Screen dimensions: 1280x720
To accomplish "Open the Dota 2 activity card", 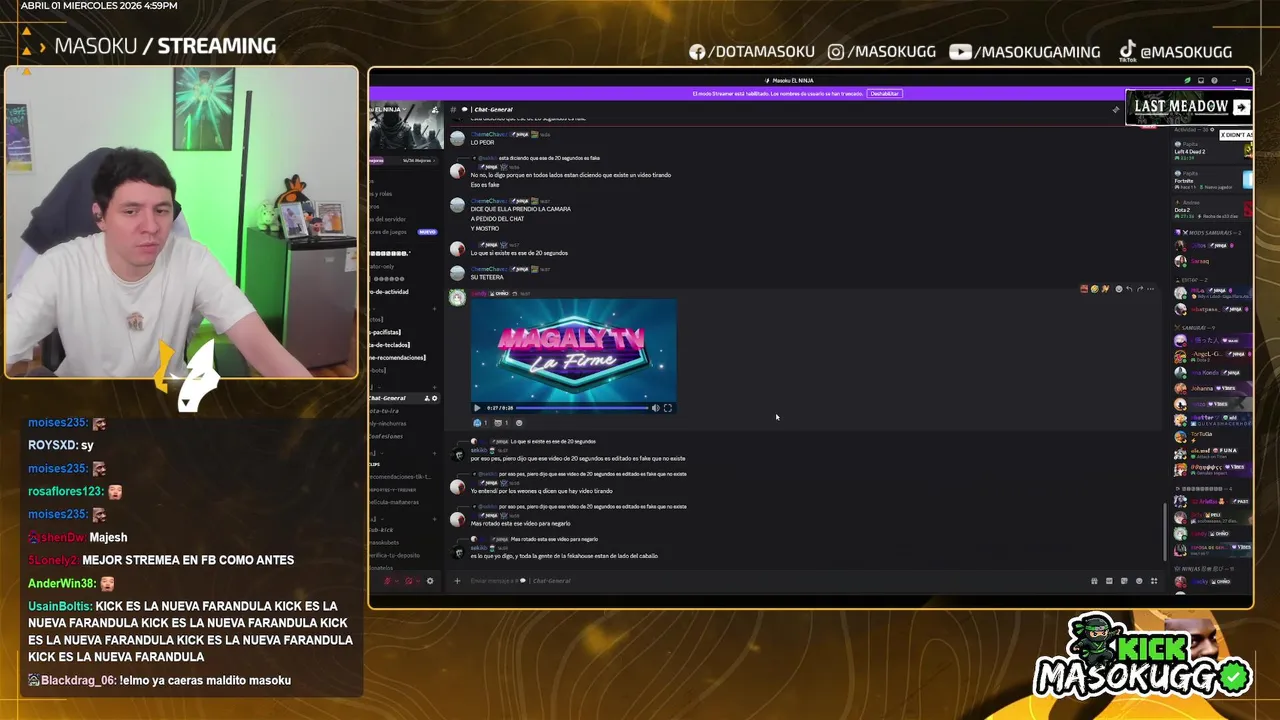I will click(x=1212, y=209).
